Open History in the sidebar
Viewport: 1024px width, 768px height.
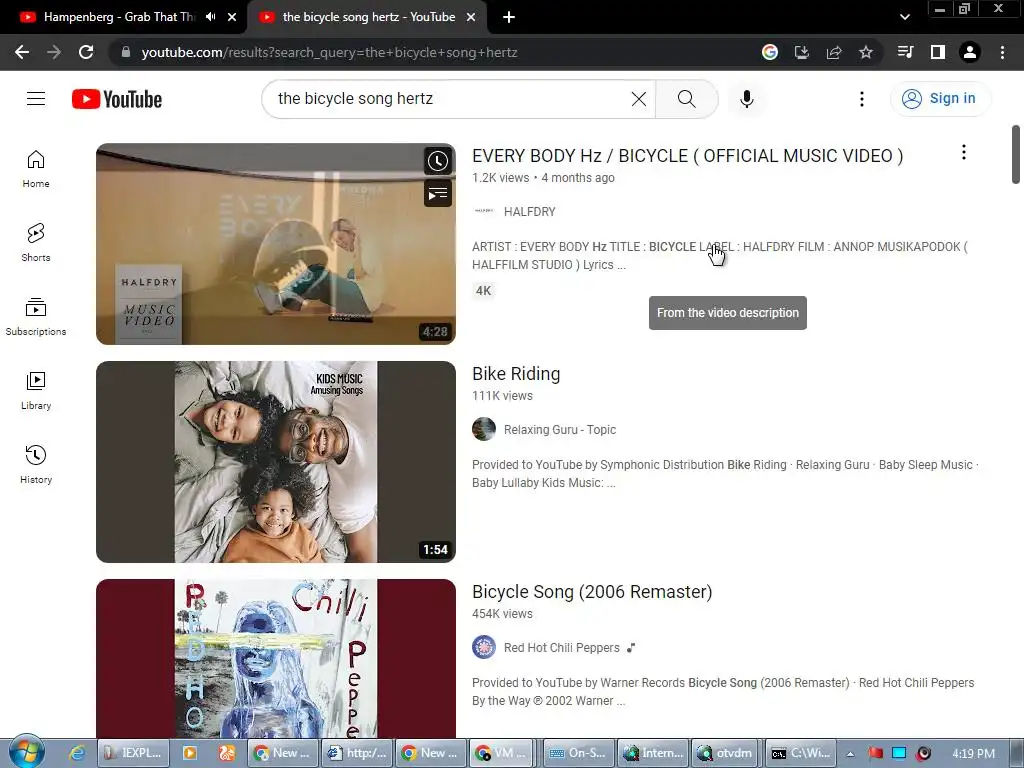pos(36,464)
